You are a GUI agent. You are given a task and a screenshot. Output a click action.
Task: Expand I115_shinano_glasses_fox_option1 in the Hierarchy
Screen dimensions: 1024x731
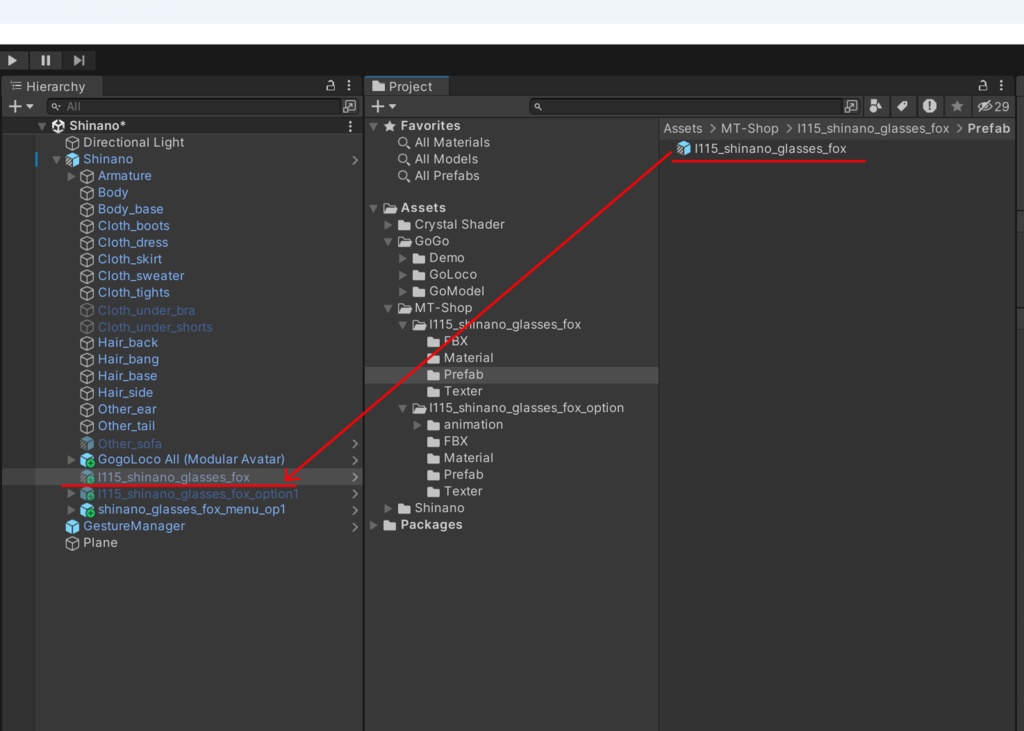(x=72, y=493)
